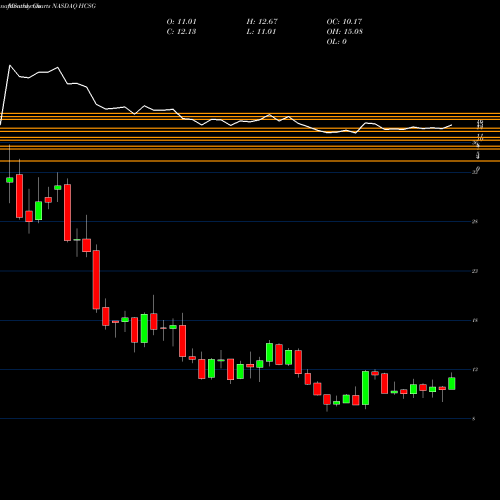Select the close value C: 12.13
Viewport: 500px width, 500px height.
[x=181, y=32]
